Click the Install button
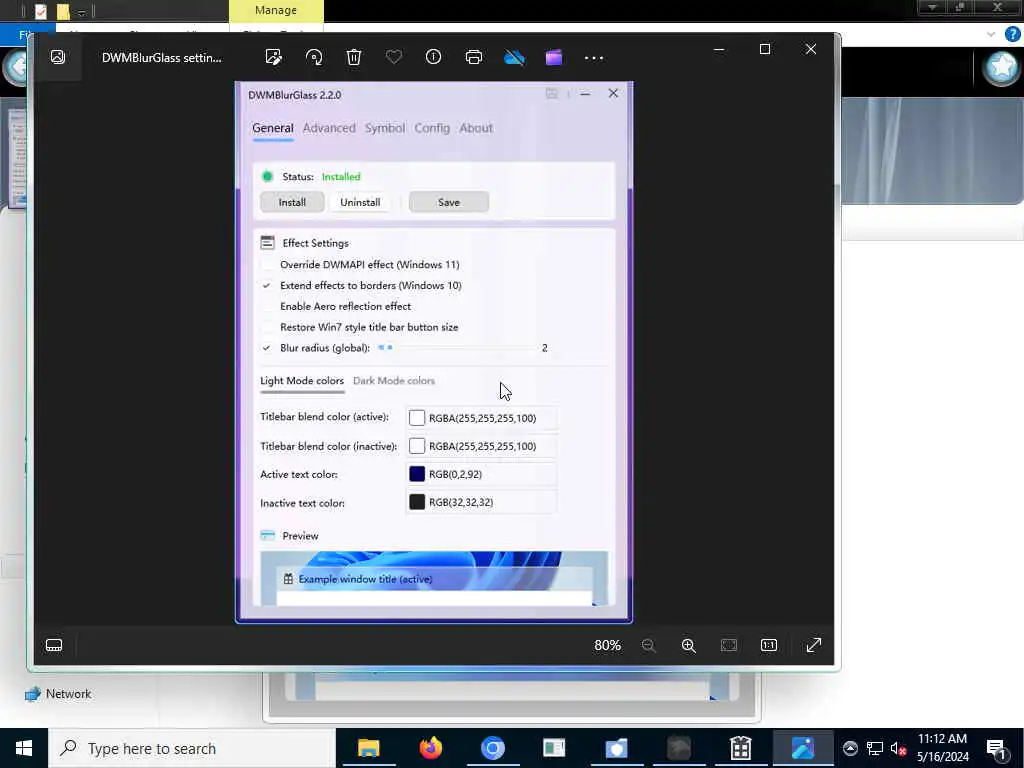 click(x=292, y=202)
